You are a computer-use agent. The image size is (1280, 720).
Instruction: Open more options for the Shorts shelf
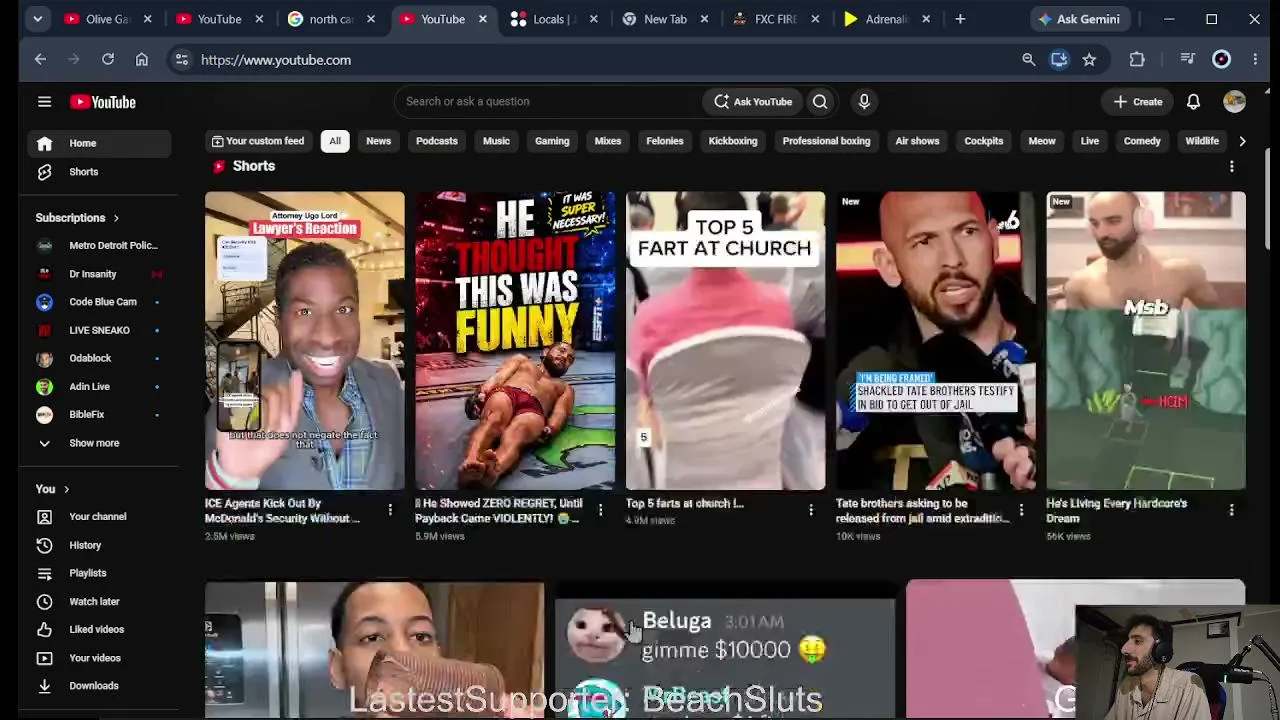click(1232, 166)
